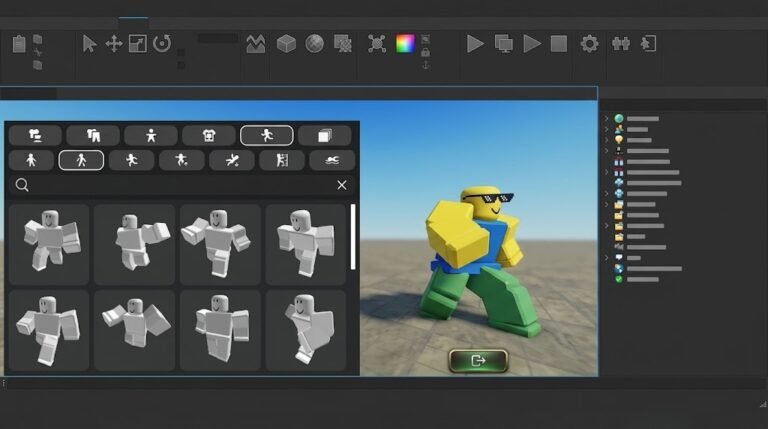Click the toolbar figure-exiting-door icon
Screen dimensions: 768x429
tap(648, 44)
